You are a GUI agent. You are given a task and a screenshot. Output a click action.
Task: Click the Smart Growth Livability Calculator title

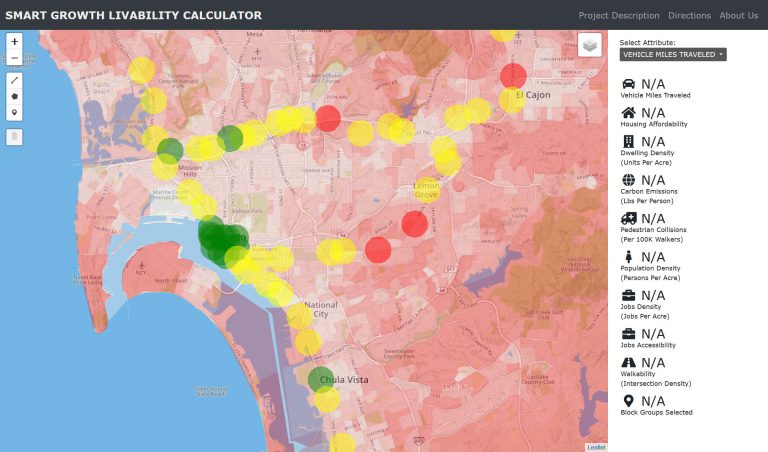click(134, 15)
